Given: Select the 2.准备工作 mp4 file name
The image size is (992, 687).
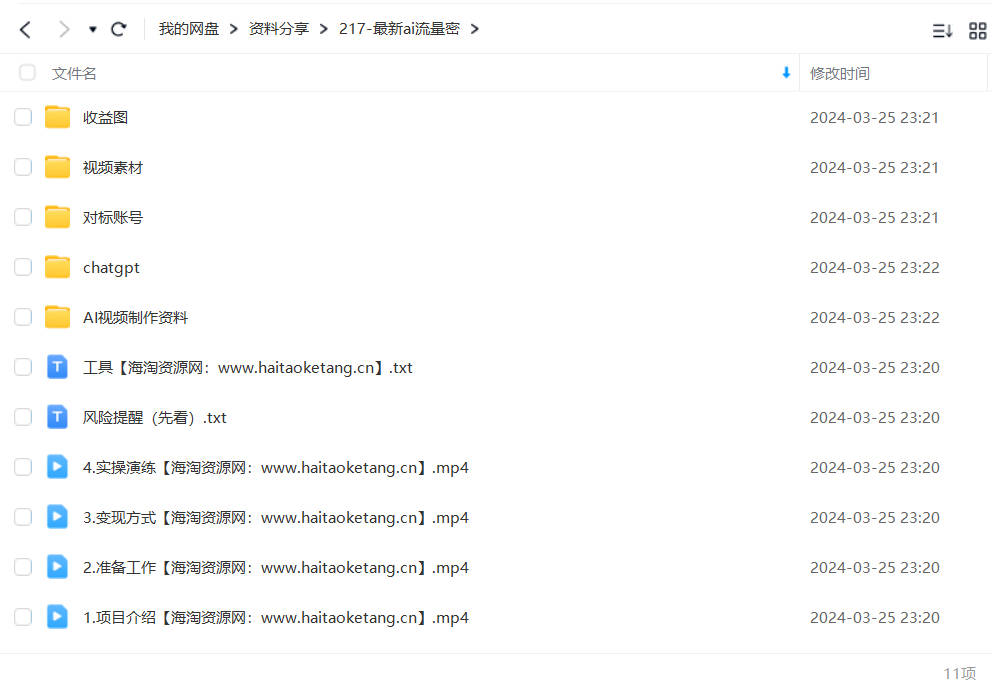Looking at the screenshot, I should pos(276,567).
